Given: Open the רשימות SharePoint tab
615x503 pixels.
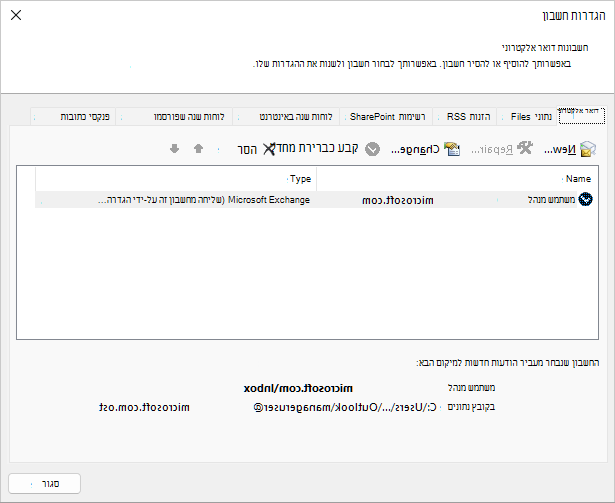Looking at the screenshot, I should click(386, 117).
